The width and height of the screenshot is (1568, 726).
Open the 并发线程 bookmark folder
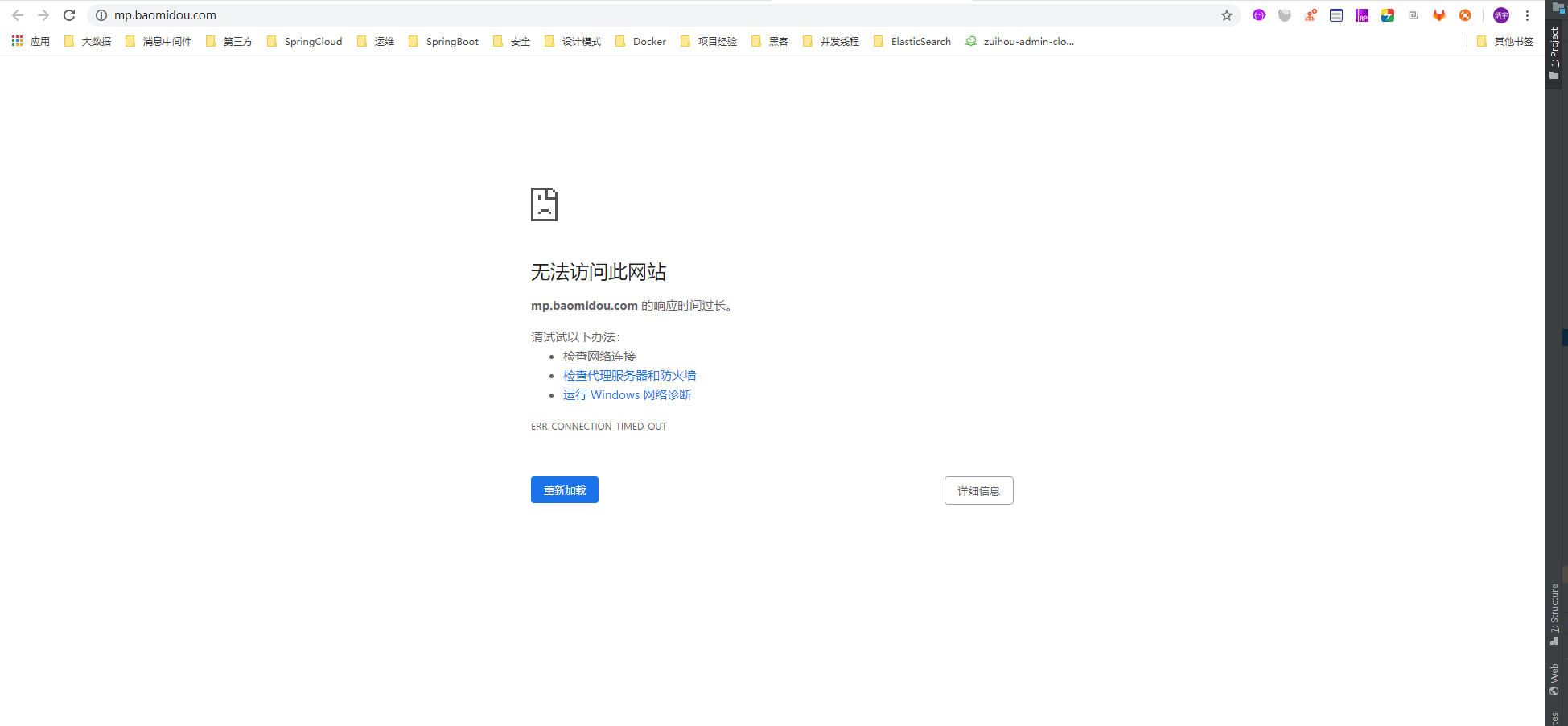click(831, 41)
